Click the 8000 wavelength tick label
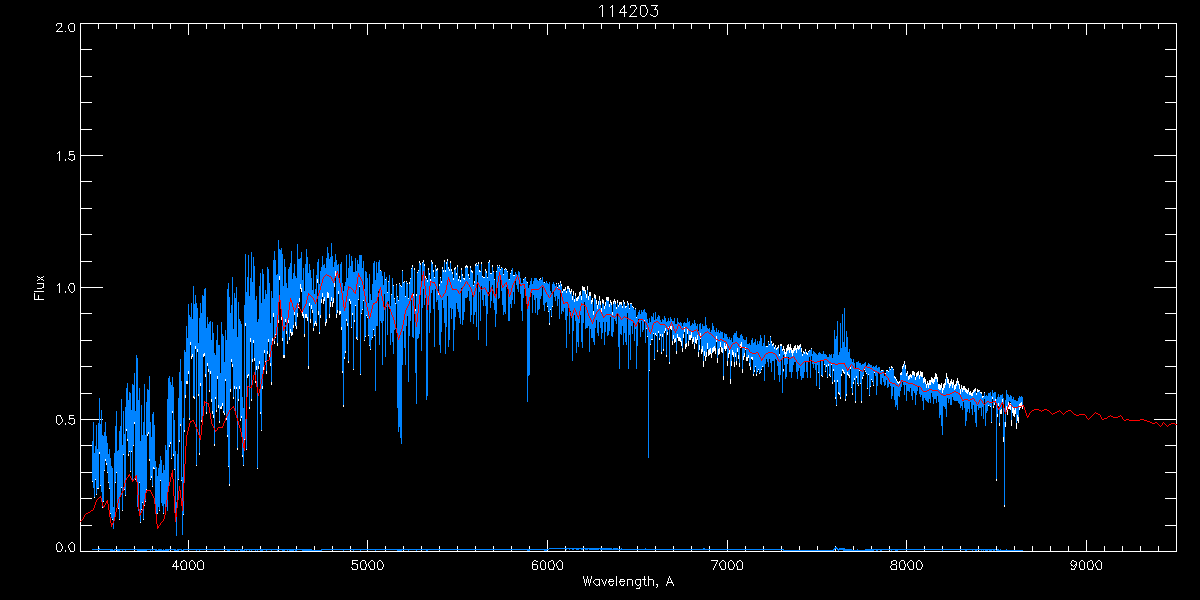 coord(907,564)
